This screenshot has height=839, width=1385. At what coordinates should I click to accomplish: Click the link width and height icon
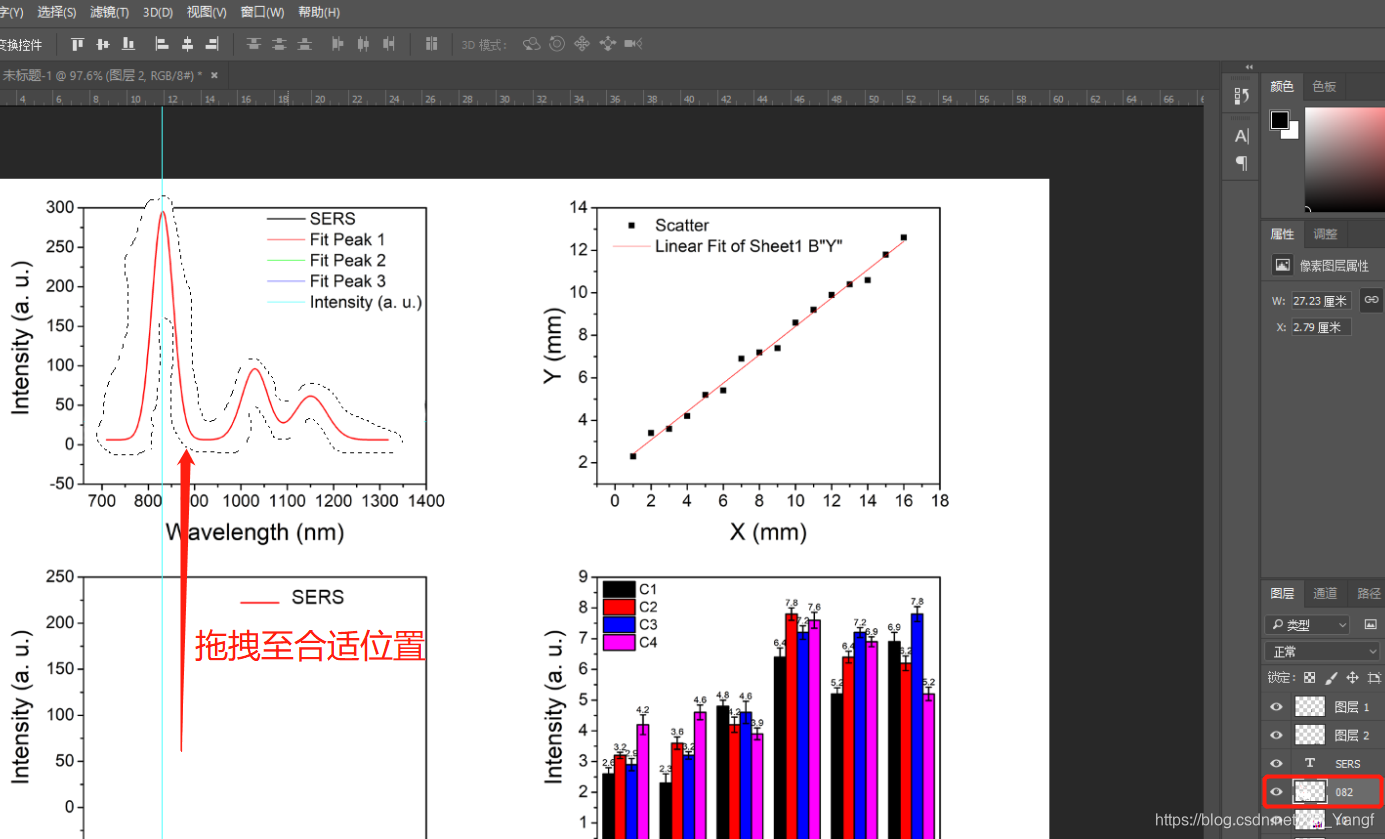(x=1372, y=300)
